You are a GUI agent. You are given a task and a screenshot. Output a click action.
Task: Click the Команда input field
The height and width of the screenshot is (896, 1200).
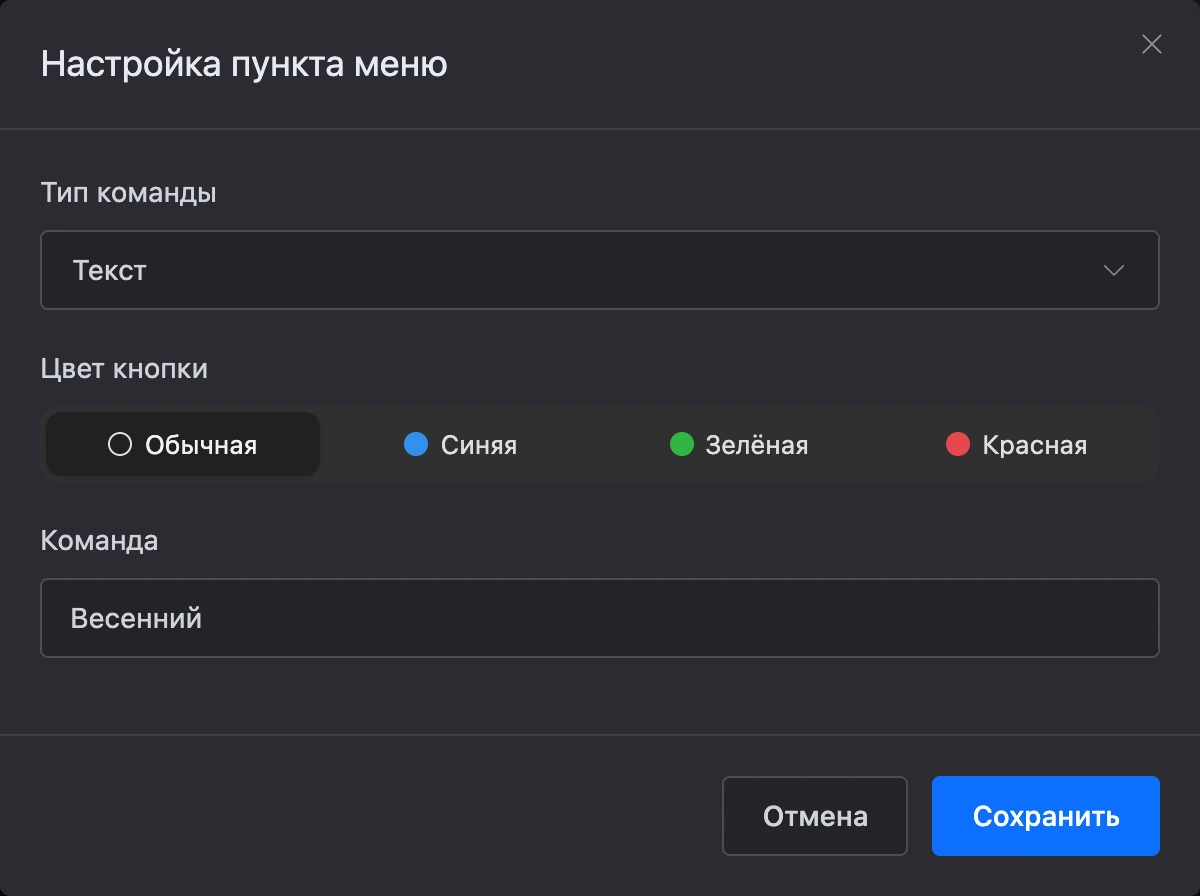(x=600, y=618)
